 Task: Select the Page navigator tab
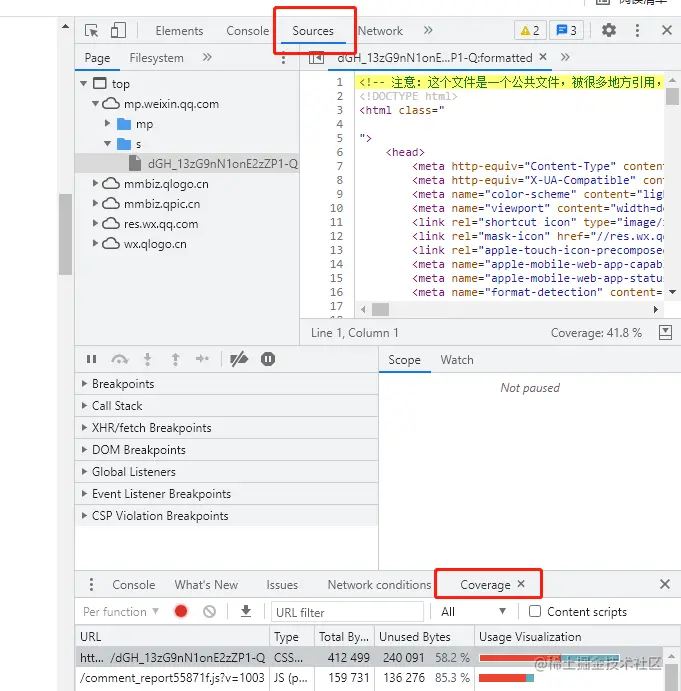pyautogui.click(x=97, y=58)
